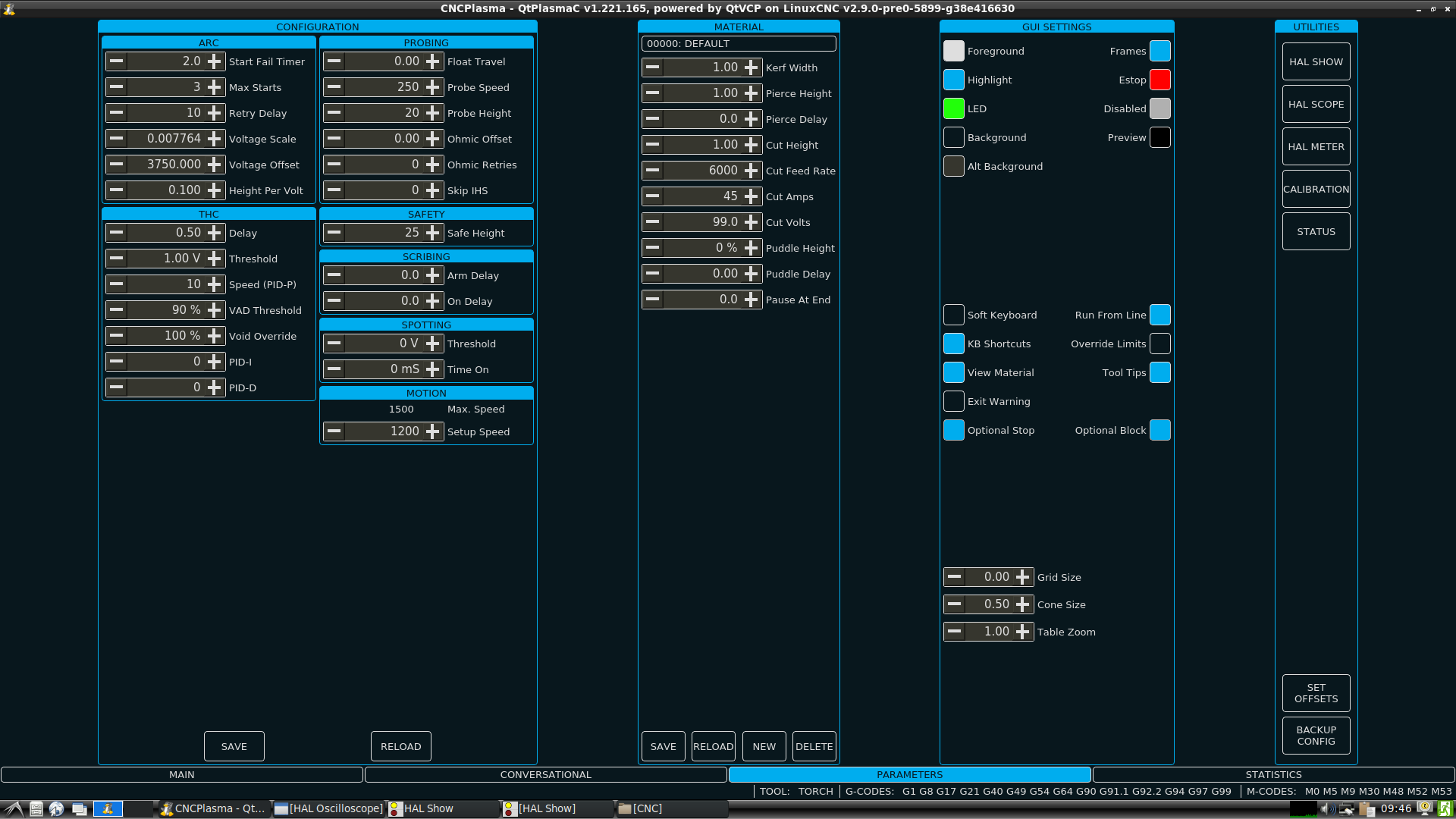The image size is (1456, 819).
Task: Toggle Tool Tips checkbox
Action: click(1160, 372)
